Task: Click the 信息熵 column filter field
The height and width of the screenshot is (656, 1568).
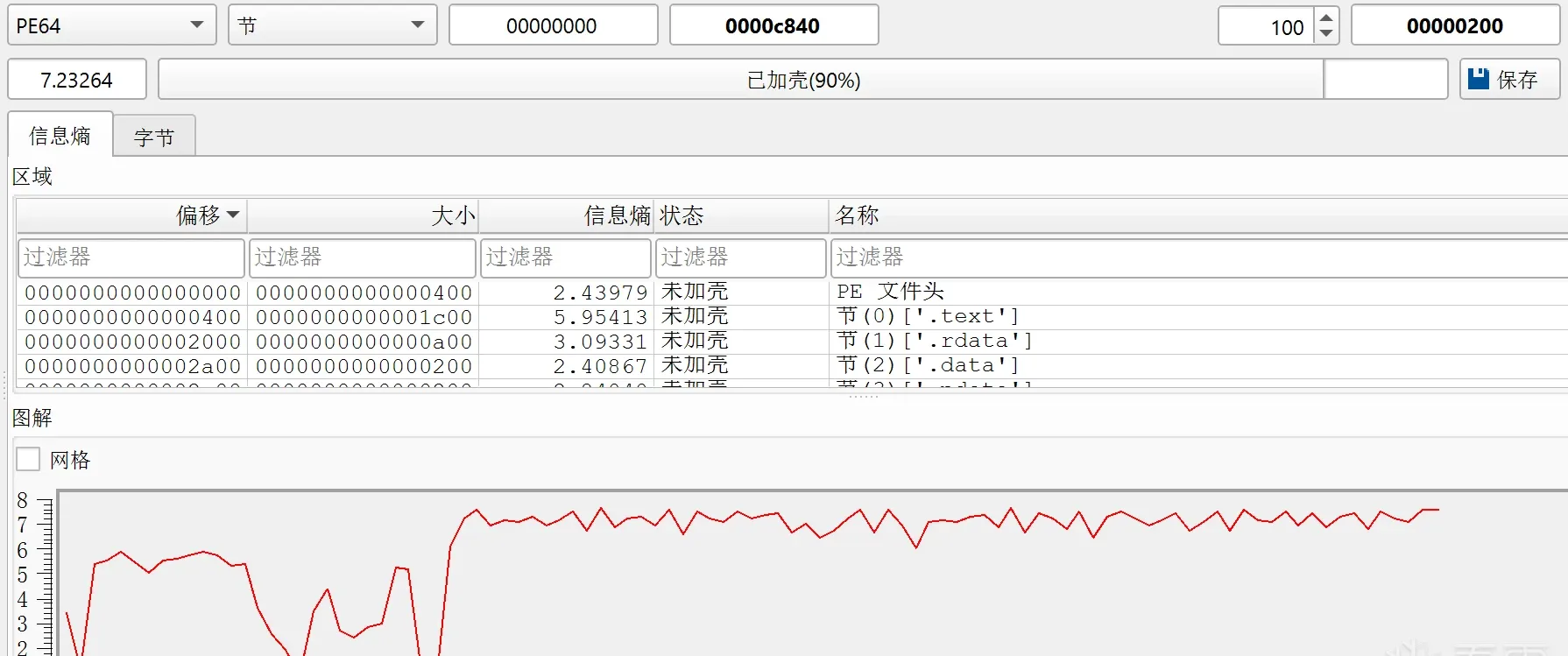Action: [566, 257]
